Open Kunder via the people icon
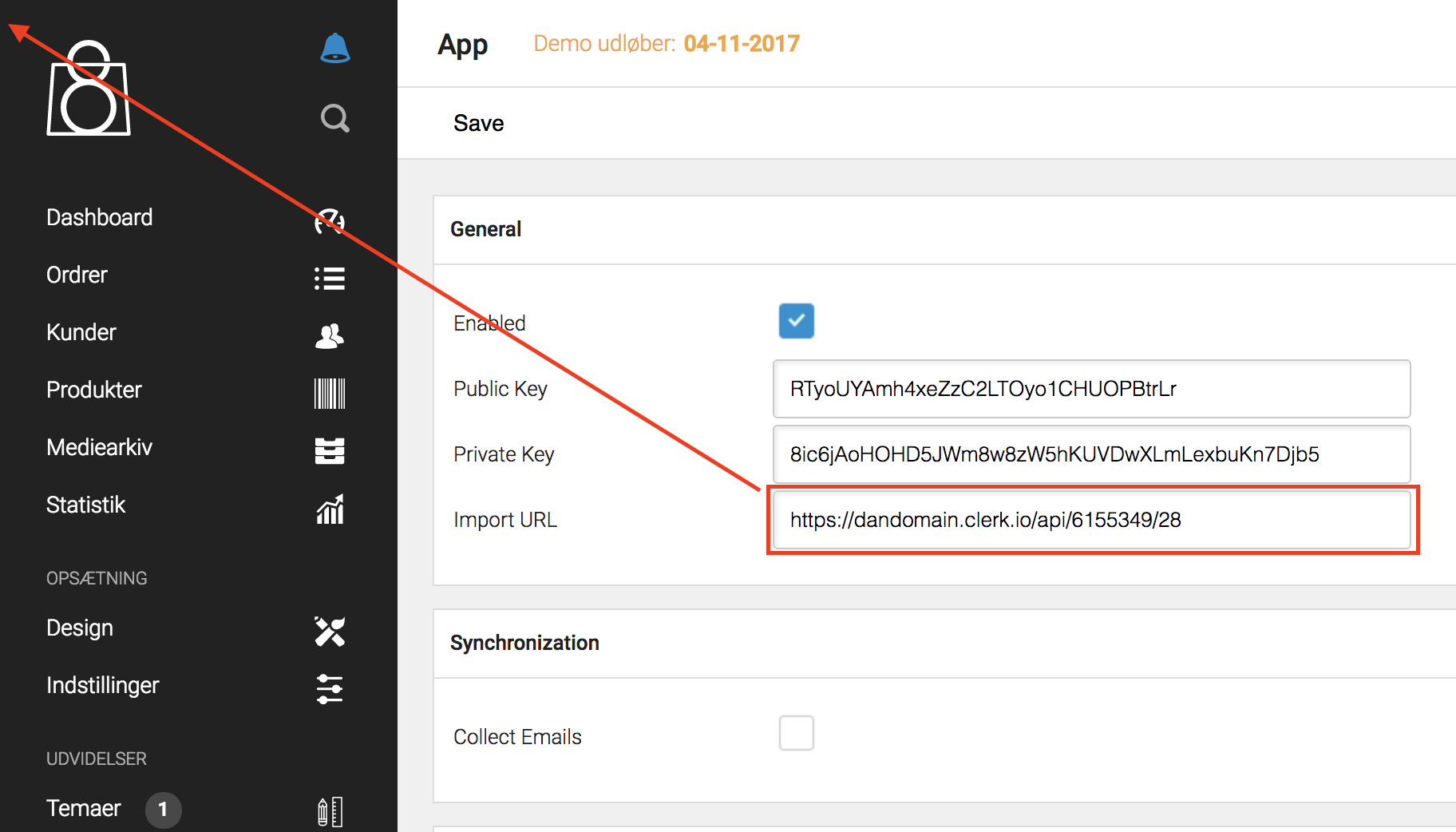The height and width of the screenshot is (832, 1456). pyautogui.click(x=330, y=335)
